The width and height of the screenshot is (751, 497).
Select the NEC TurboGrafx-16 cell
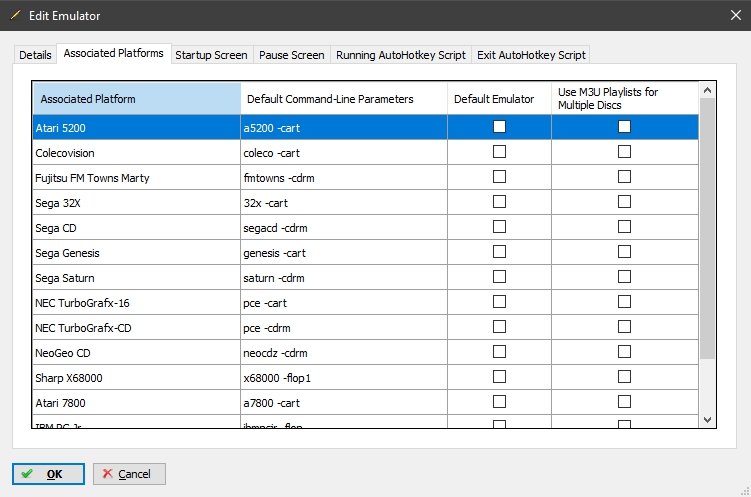pyautogui.click(x=137, y=303)
